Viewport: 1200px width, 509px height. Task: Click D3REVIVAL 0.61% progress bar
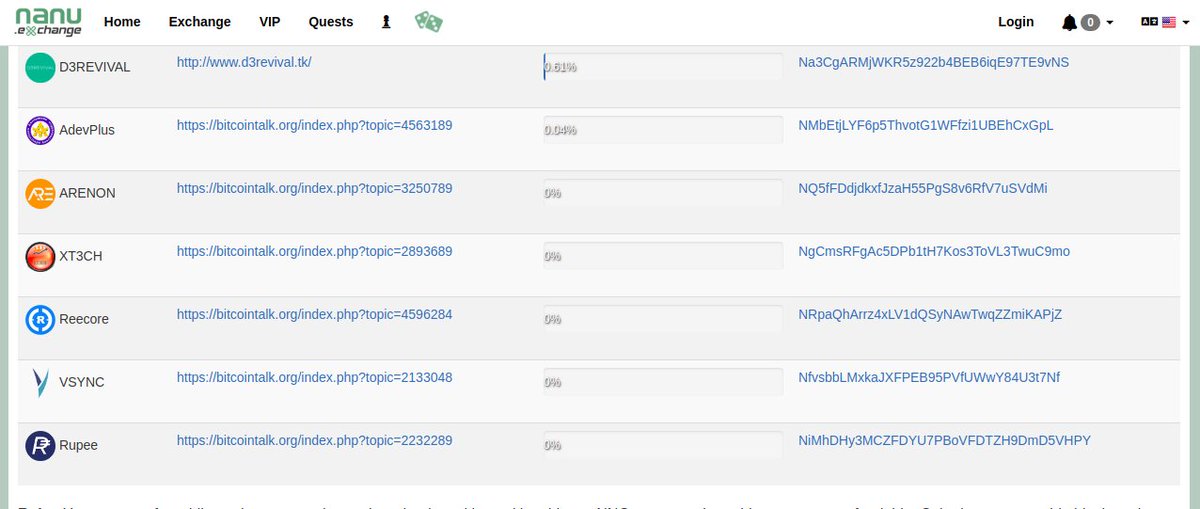point(663,67)
